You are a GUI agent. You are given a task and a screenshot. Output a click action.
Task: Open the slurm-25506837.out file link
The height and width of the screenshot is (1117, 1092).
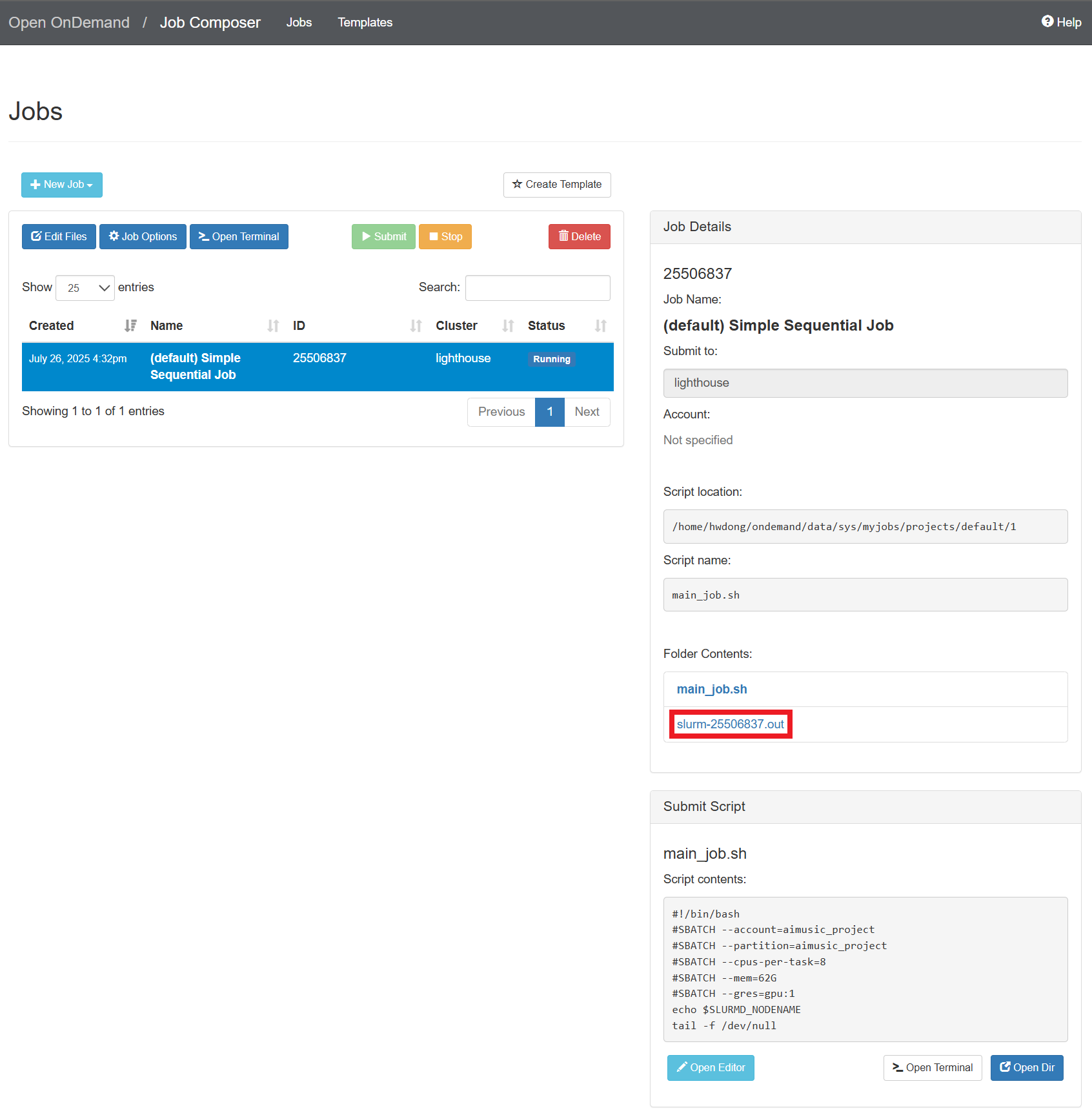pos(730,724)
